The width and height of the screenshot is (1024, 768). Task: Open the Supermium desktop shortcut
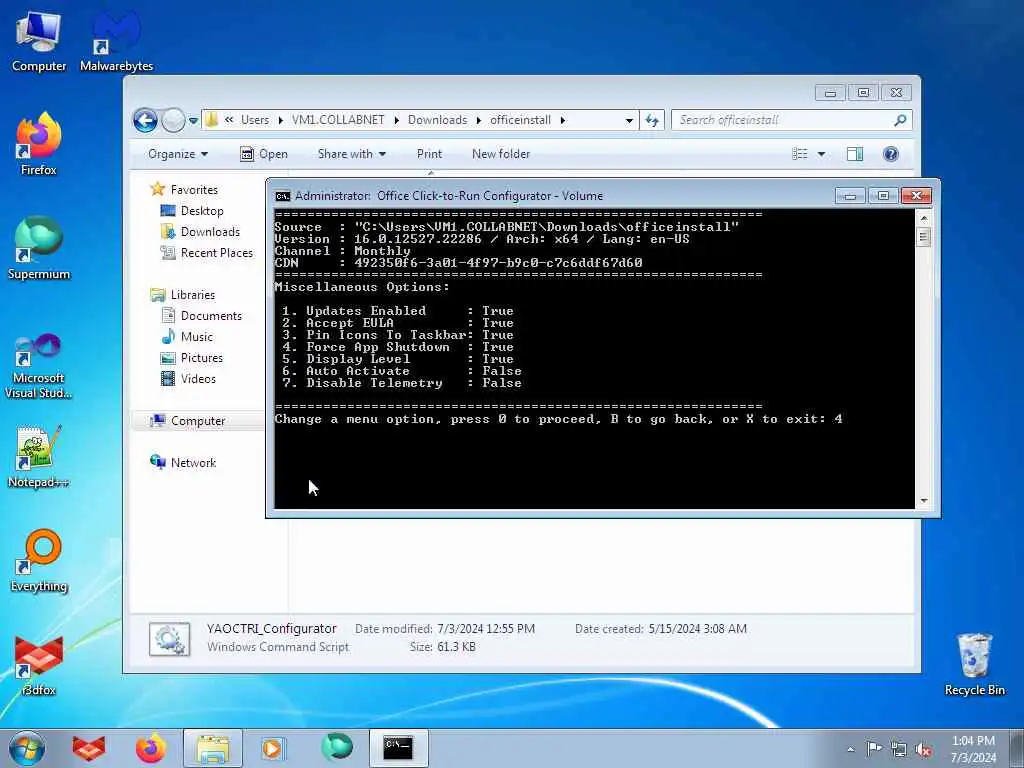(x=39, y=248)
